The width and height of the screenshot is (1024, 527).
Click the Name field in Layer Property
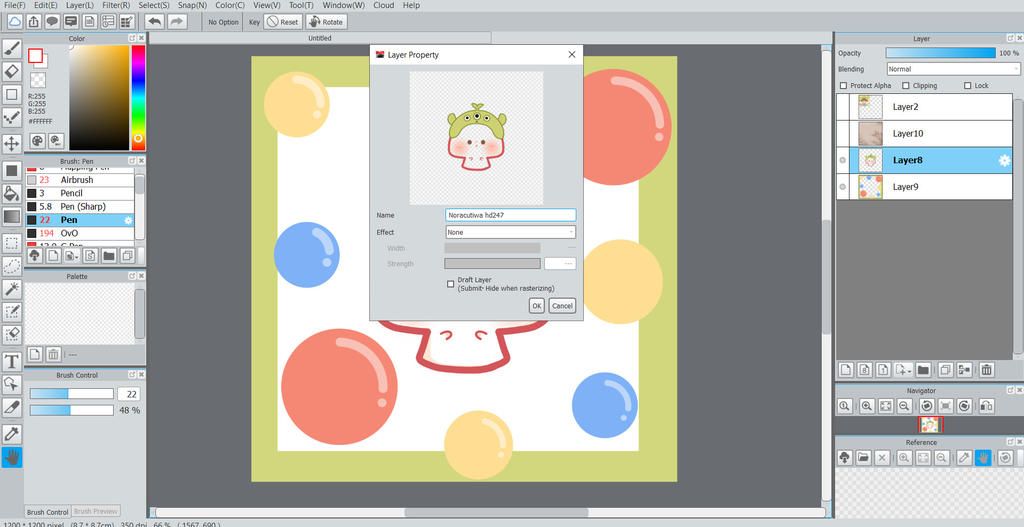point(511,215)
